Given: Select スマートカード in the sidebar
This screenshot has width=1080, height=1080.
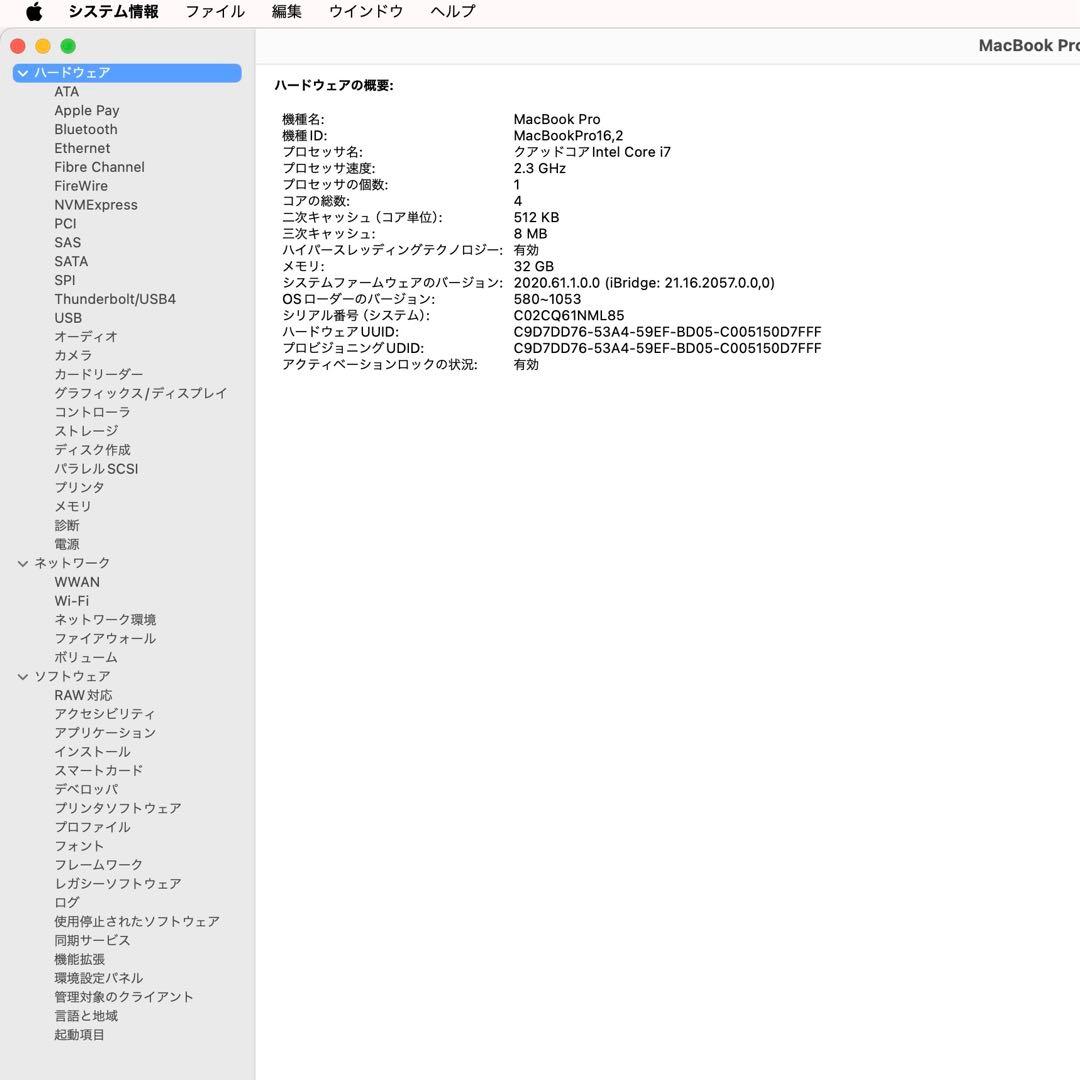Looking at the screenshot, I should point(98,771).
